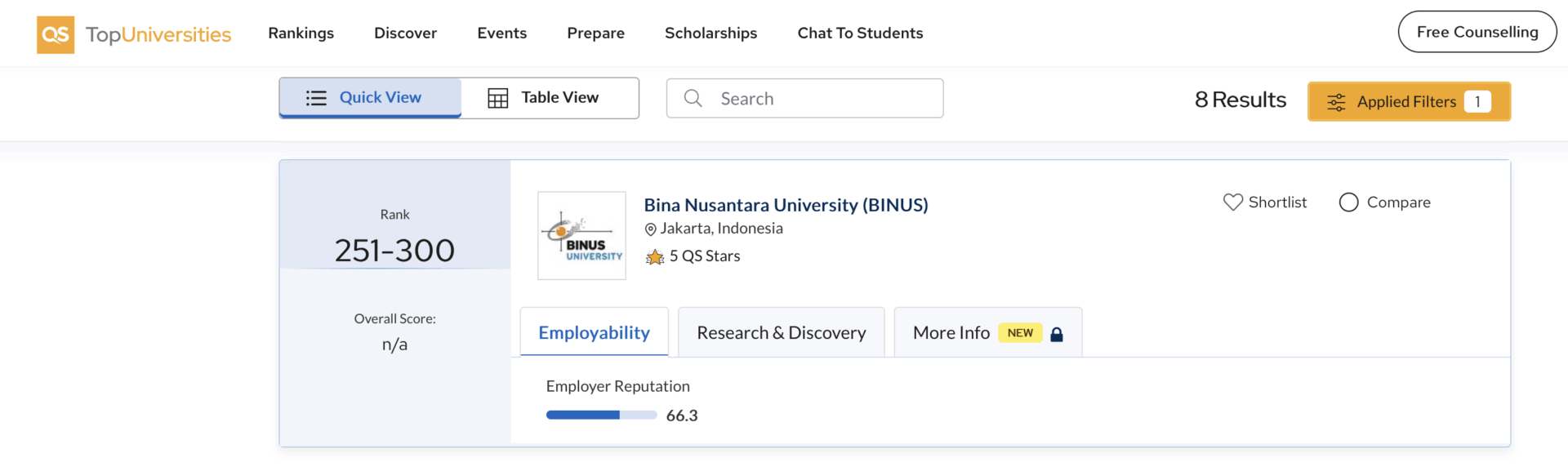
Task: Click the lock icon on More Info
Action: pyautogui.click(x=1057, y=334)
